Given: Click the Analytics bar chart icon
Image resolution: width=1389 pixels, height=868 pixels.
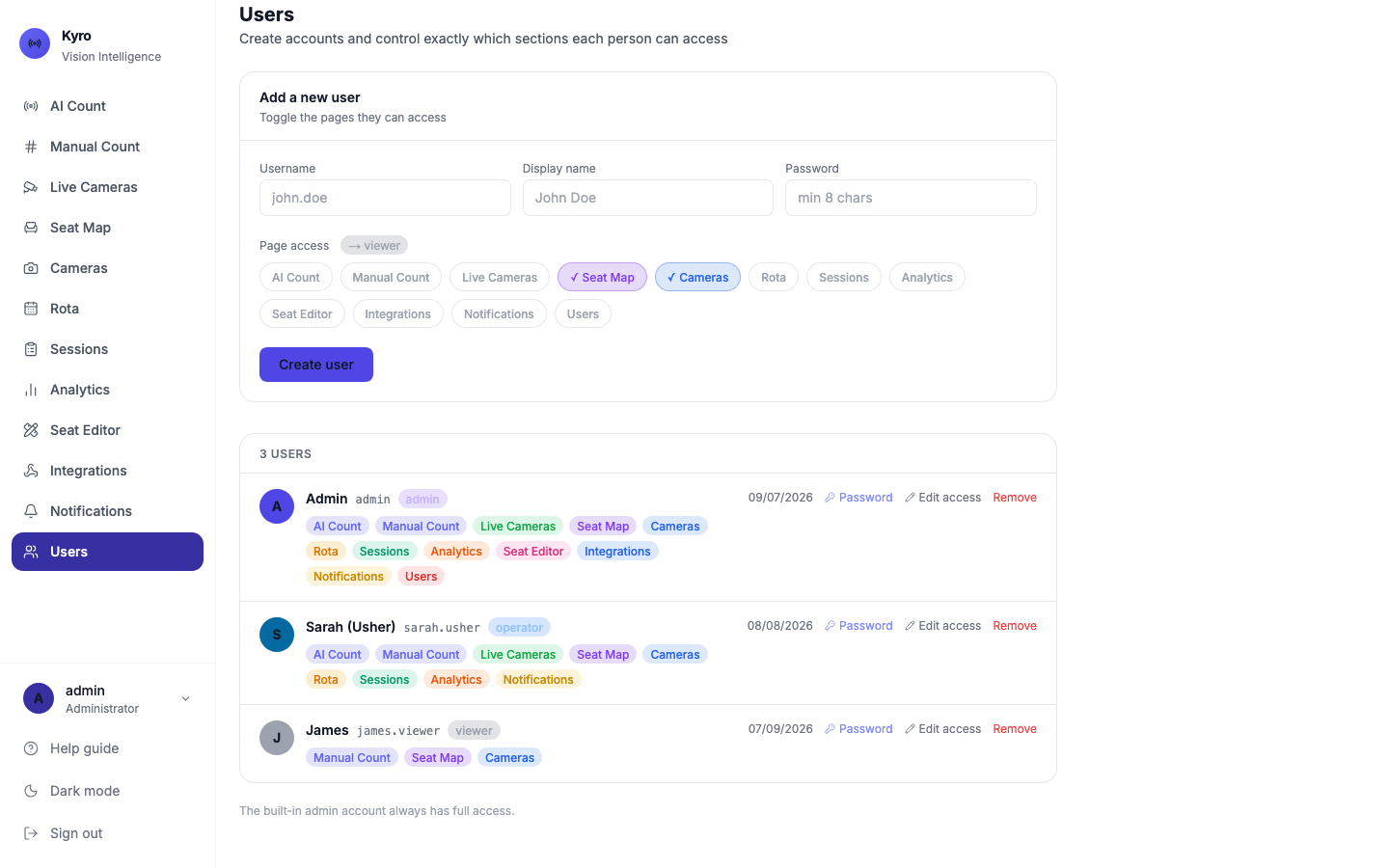Looking at the screenshot, I should pos(31,390).
